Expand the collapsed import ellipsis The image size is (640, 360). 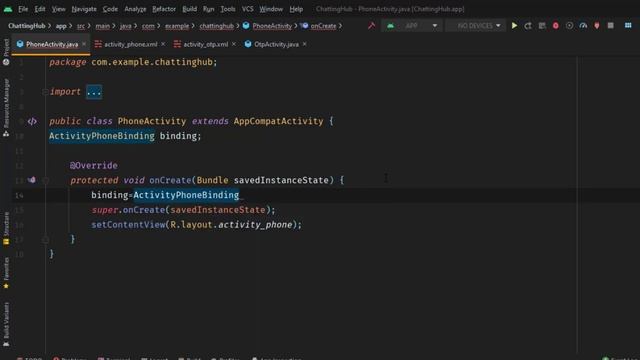pos(93,92)
